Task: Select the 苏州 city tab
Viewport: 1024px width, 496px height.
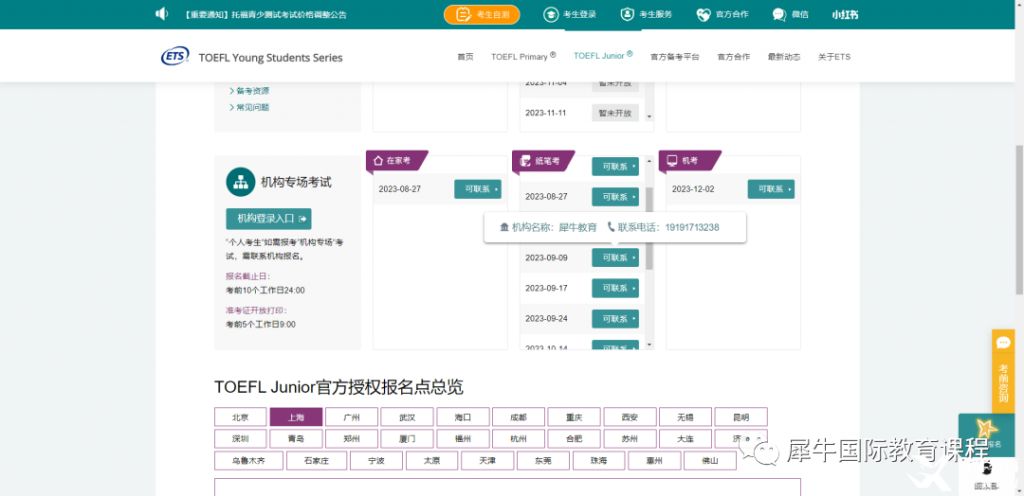Action: click(630, 439)
